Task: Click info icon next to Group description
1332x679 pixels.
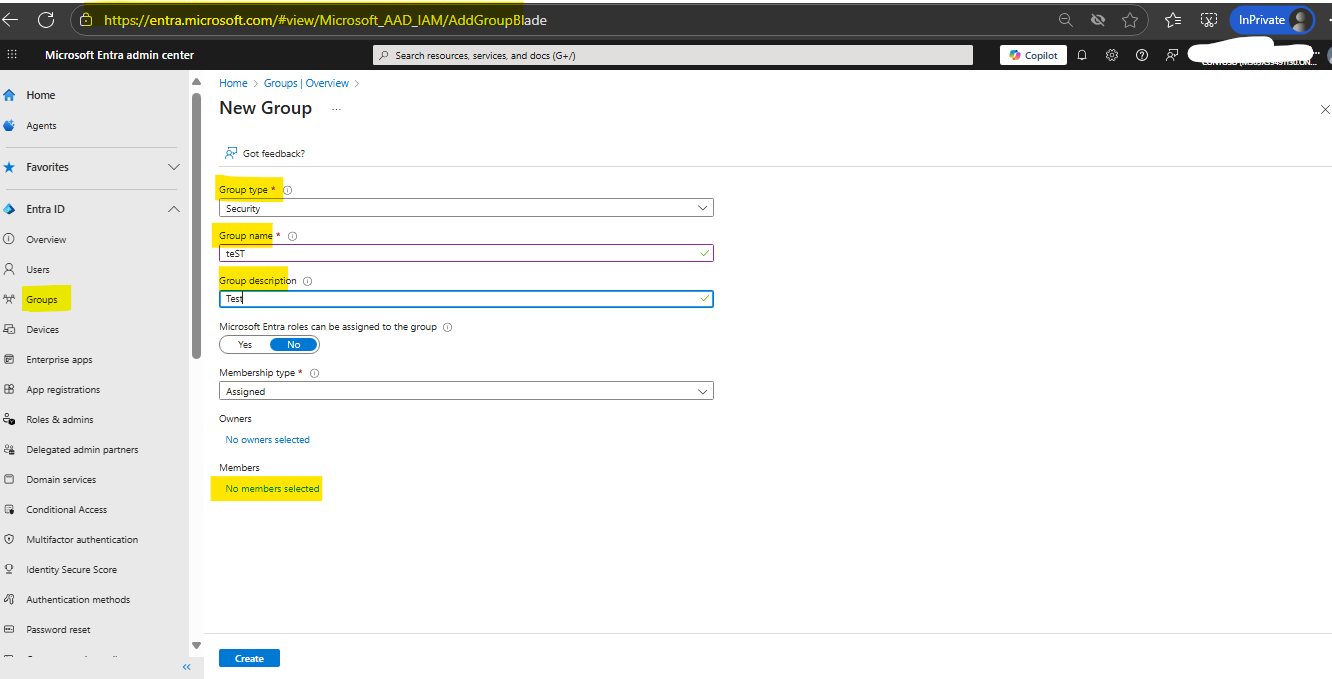Action: [x=307, y=281]
